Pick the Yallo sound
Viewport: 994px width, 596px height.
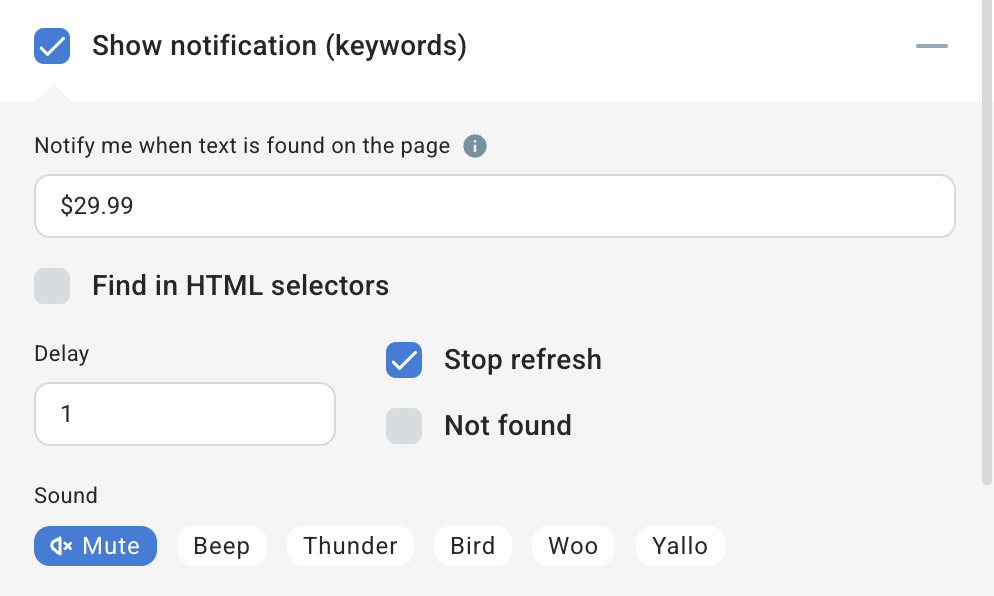tap(680, 546)
